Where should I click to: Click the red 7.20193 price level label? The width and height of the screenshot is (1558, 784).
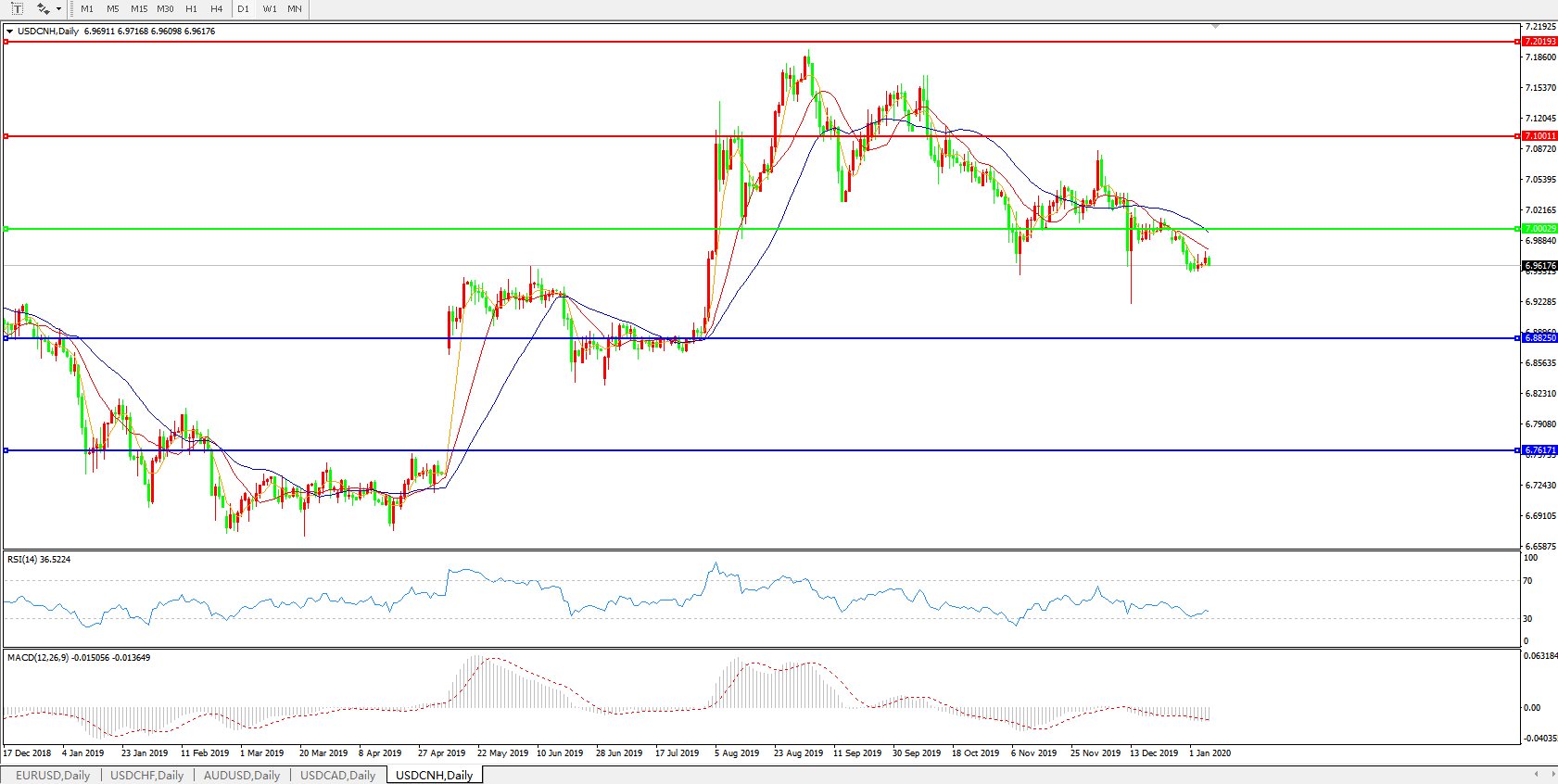click(x=1539, y=42)
